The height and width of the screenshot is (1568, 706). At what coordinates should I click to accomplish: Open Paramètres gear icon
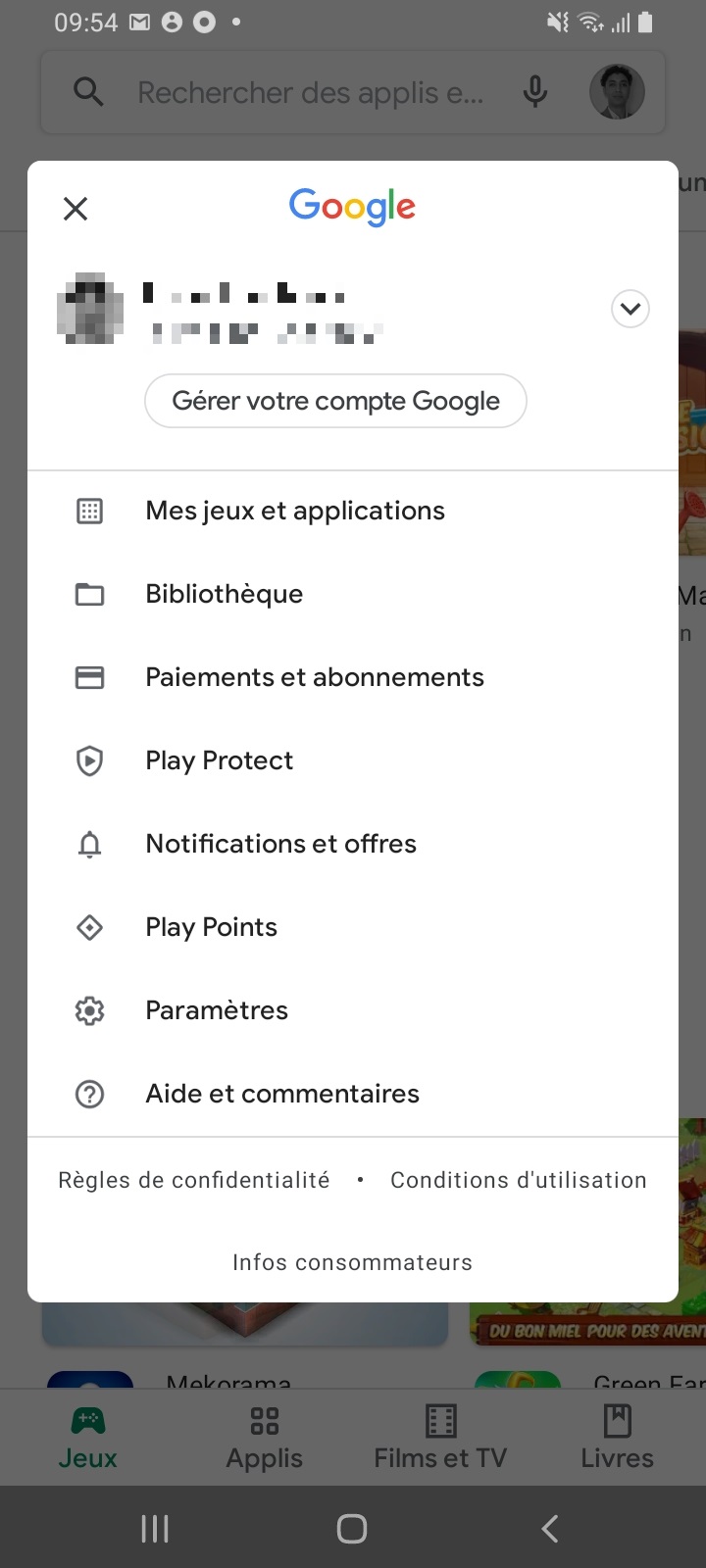[x=90, y=1010]
